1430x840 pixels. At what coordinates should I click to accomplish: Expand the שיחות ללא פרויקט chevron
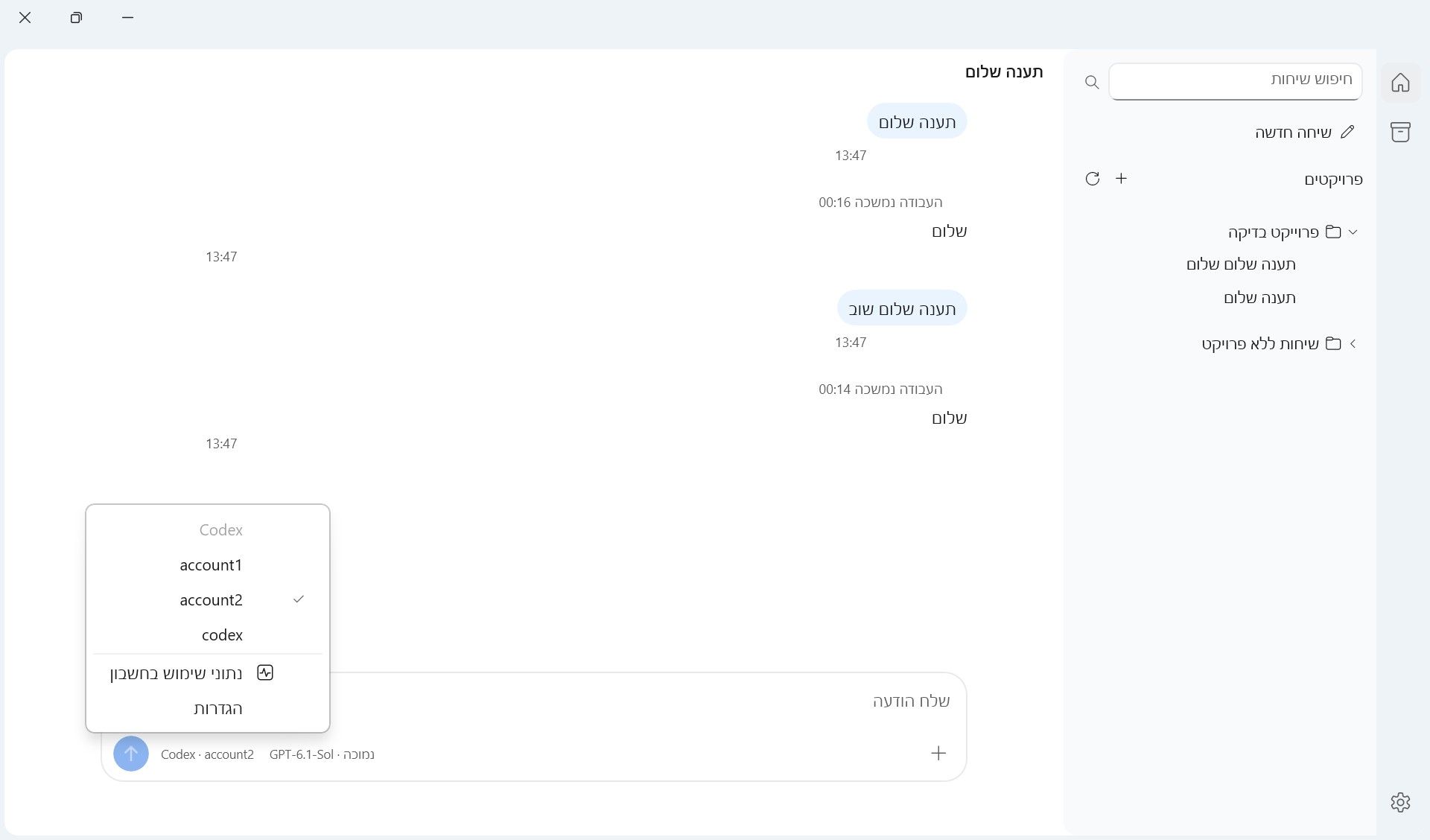coord(1353,343)
